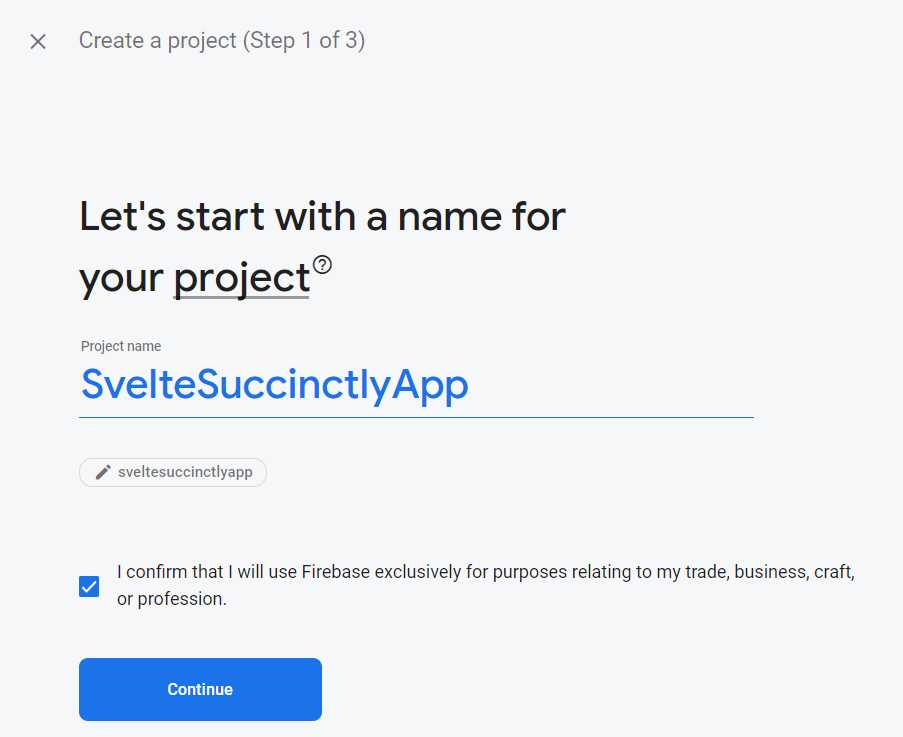Click the blue Continue button
Image resolution: width=903 pixels, height=737 pixels.
click(x=199, y=688)
